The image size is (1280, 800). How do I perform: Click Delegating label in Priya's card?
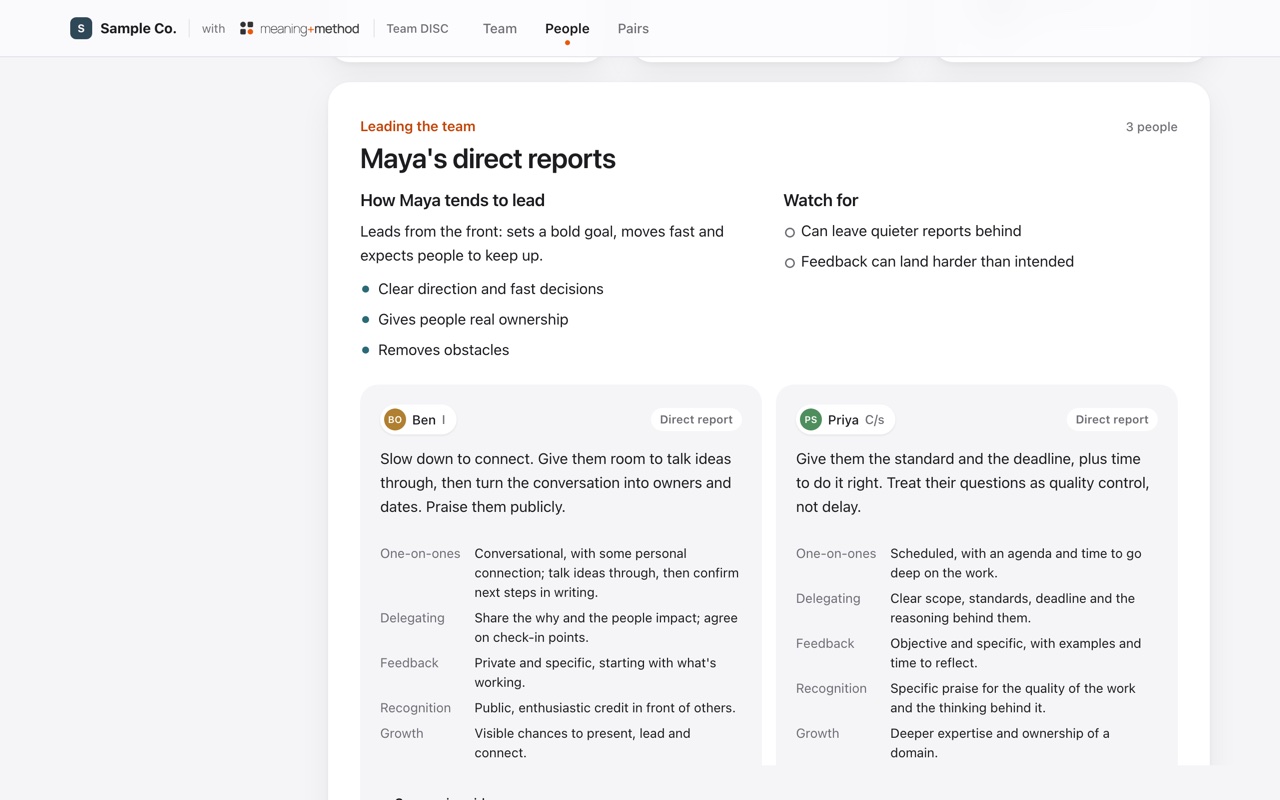(x=828, y=598)
